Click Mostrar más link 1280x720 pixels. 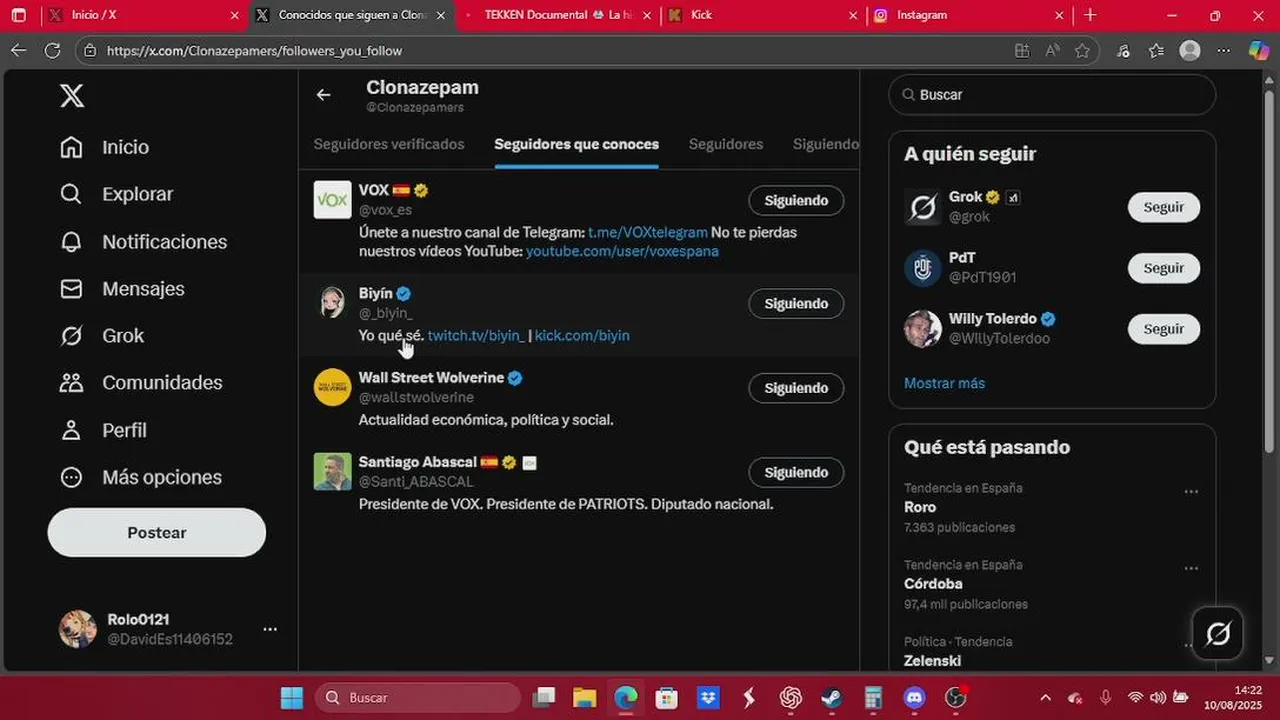(944, 383)
